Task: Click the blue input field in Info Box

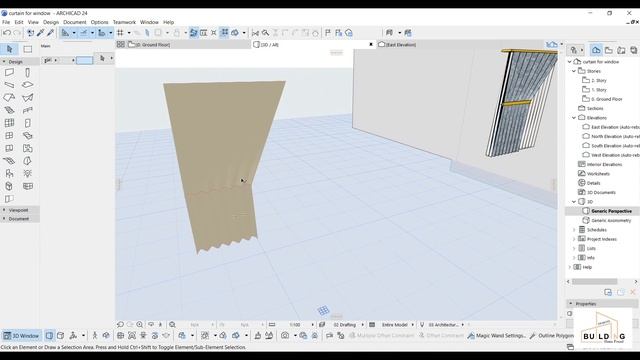Action: point(84,60)
